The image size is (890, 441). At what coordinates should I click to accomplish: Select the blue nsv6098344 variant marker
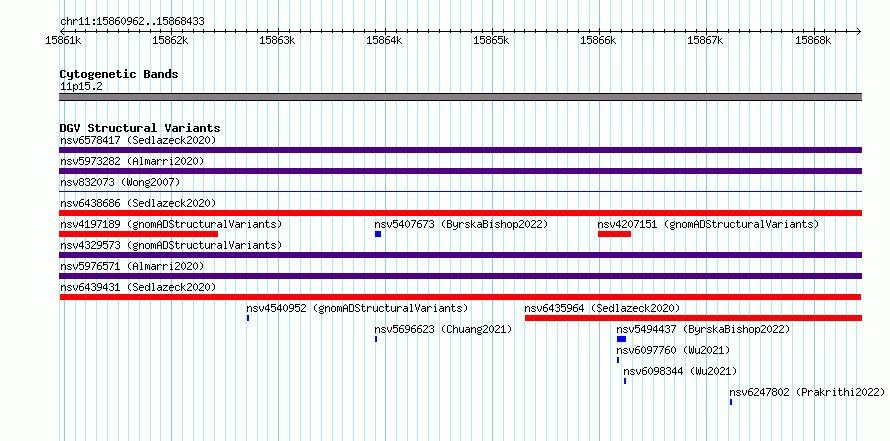(625, 381)
